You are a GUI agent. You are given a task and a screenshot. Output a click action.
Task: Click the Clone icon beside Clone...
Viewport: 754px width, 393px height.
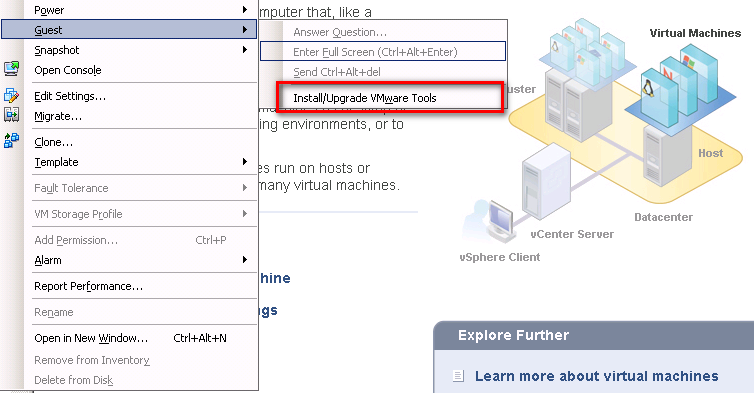tap(12, 140)
